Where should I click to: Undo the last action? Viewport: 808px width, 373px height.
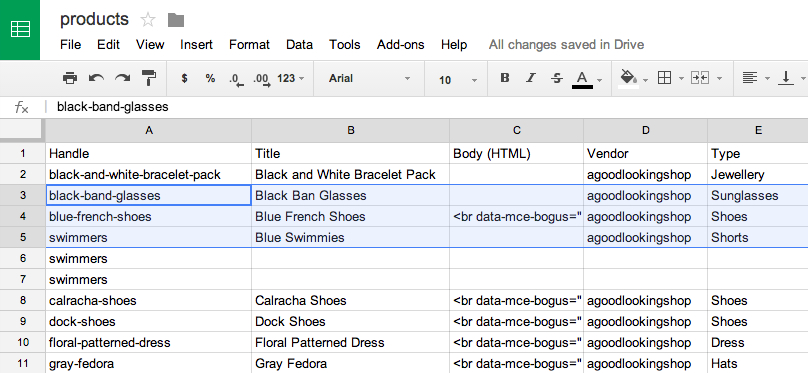(x=96, y=78)
